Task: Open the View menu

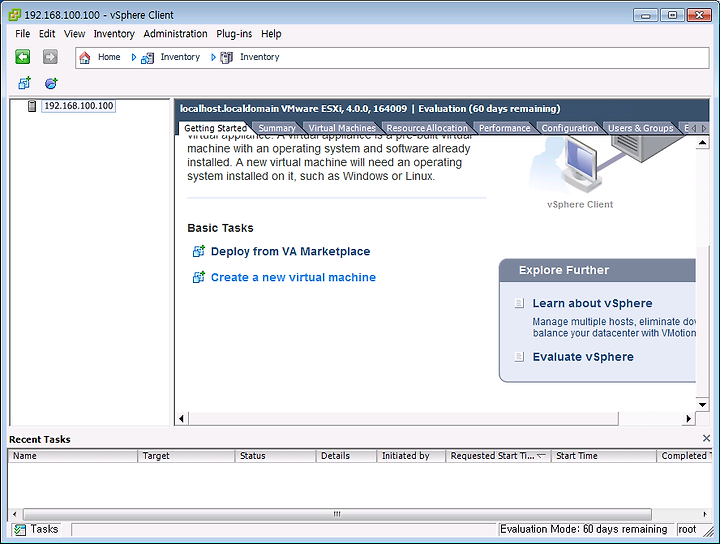Action: [x=74, y=34]
